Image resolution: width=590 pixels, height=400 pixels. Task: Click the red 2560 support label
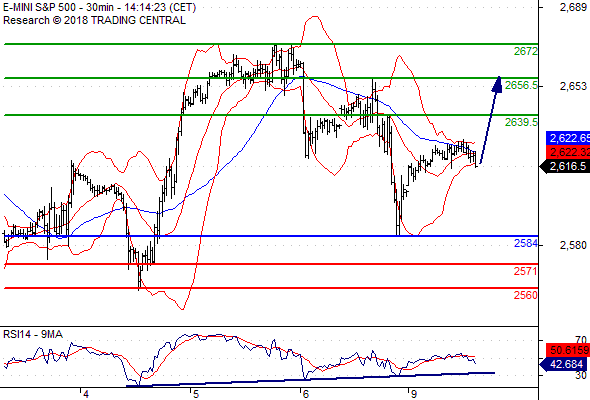click(526, 295)
